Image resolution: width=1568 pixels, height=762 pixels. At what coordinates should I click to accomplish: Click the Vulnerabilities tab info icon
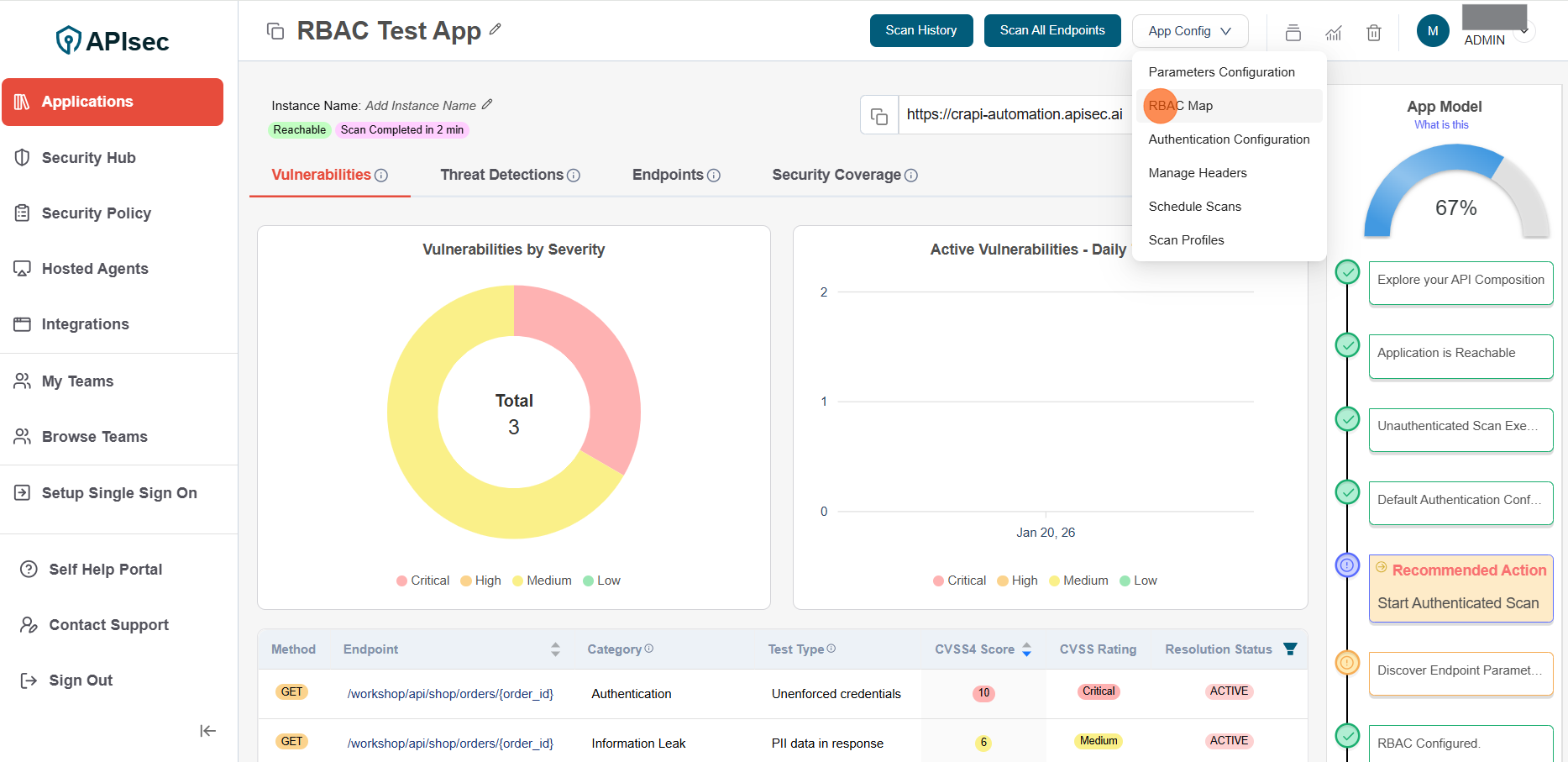point(381,176)
